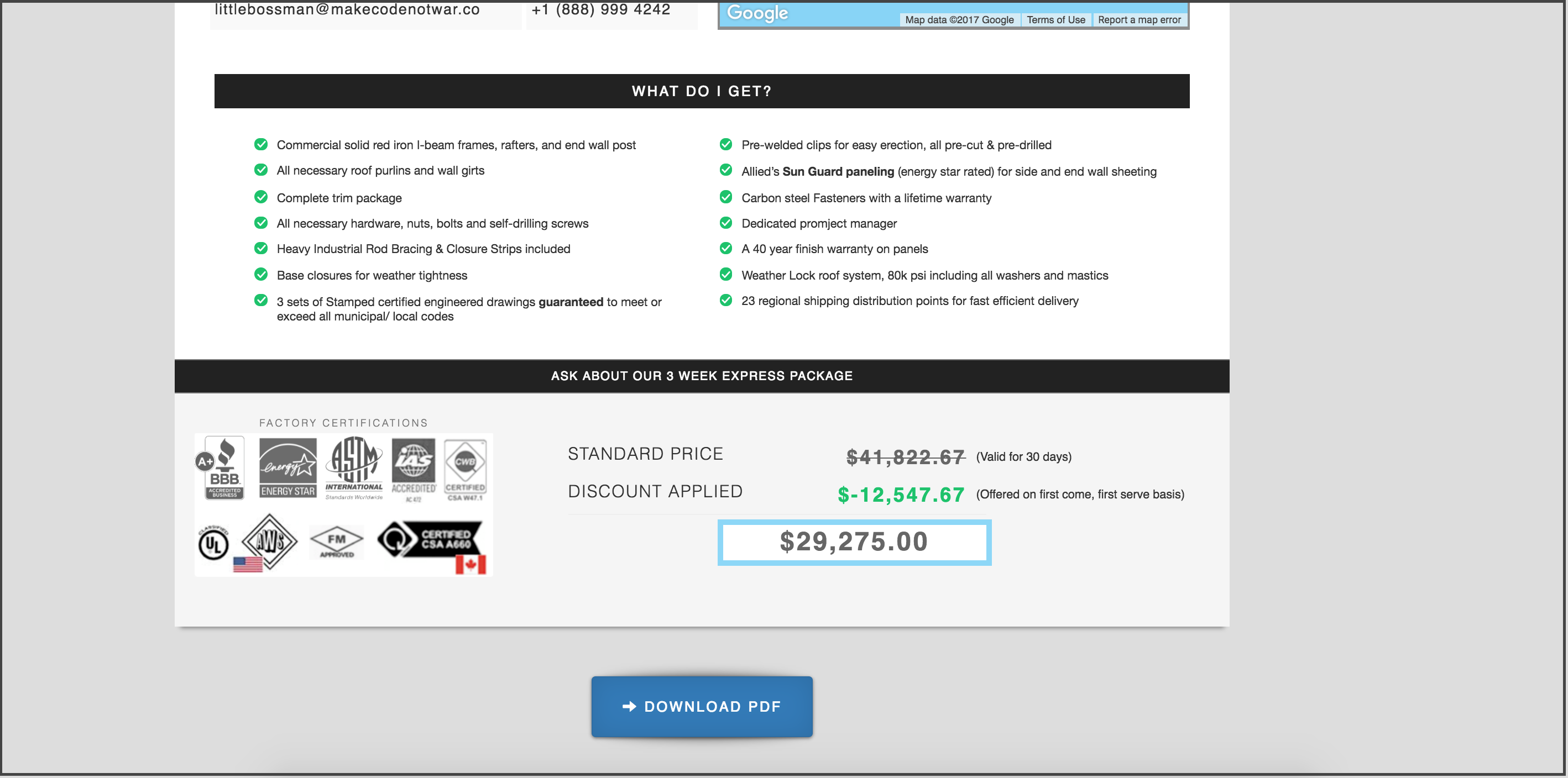The height and width of the screenshot is (778, 1568).
Task: Click the final price $29,275.00 box
Action: (x=854, y=542)
